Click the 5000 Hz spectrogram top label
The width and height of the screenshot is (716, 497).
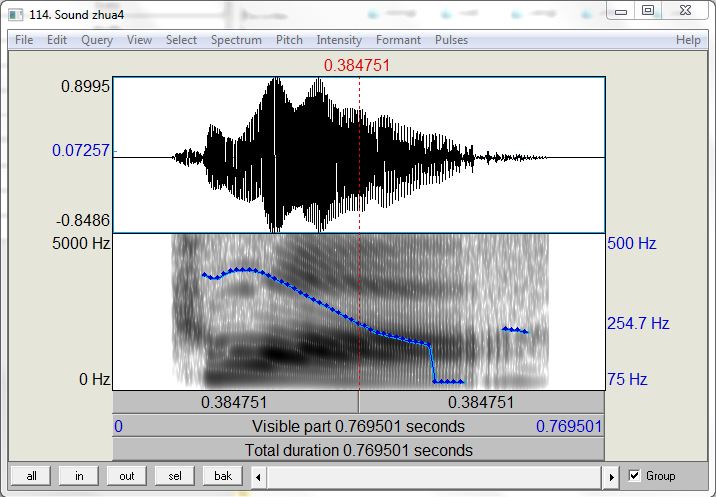tap(81, 243)
